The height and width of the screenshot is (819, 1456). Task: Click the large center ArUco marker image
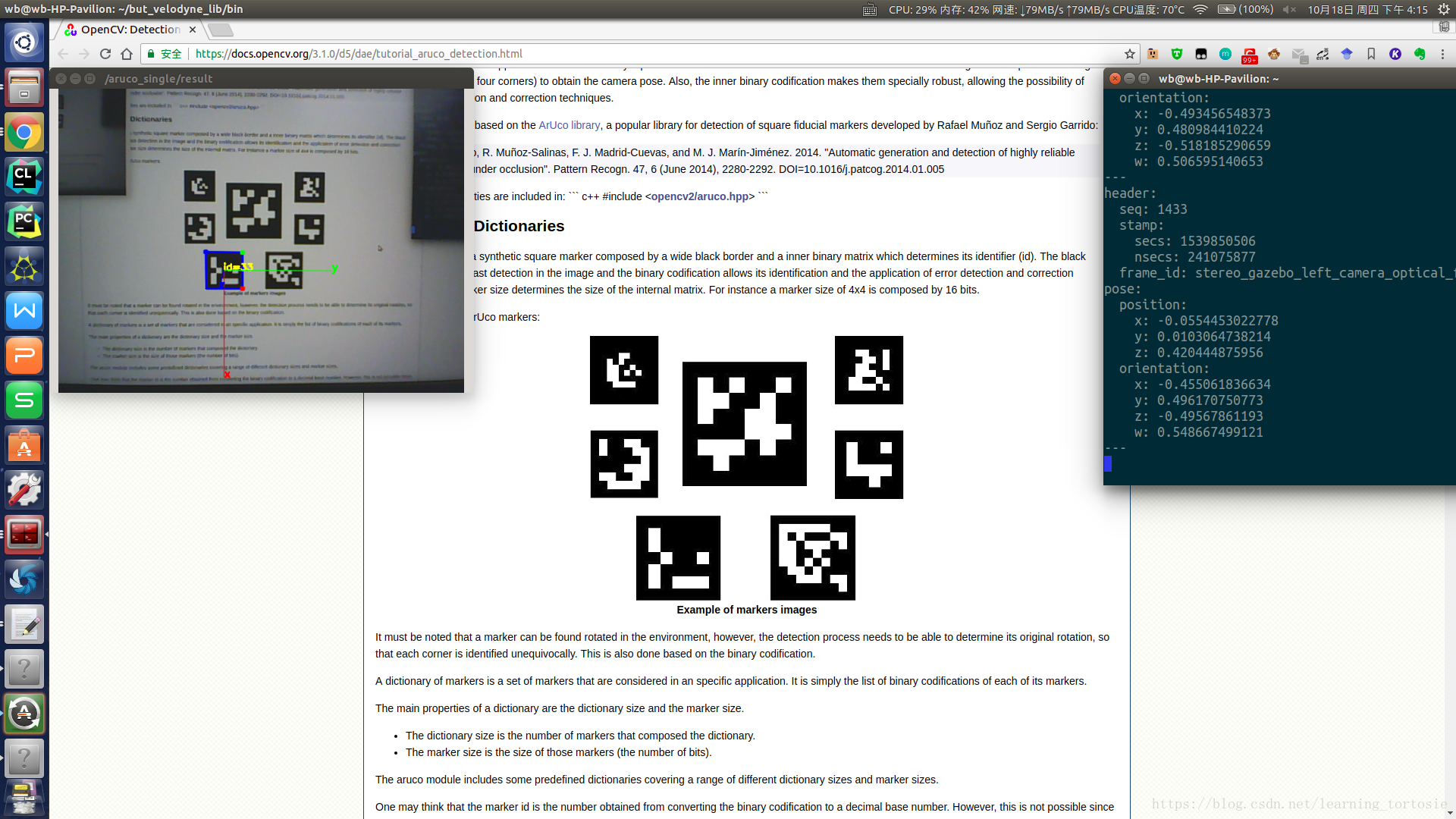[744, 424]
